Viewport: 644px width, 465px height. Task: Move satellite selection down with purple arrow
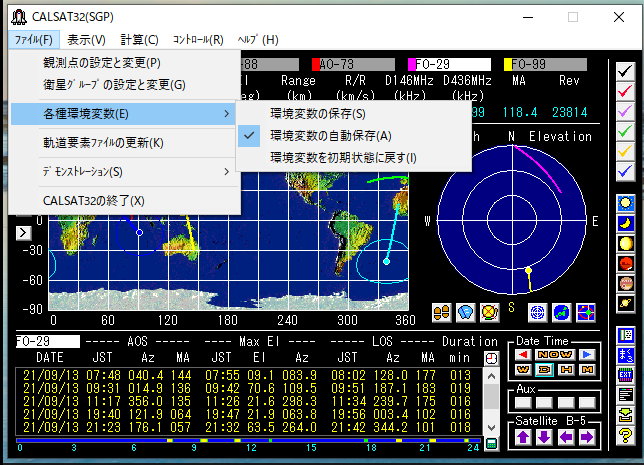(x=544, y=437)
